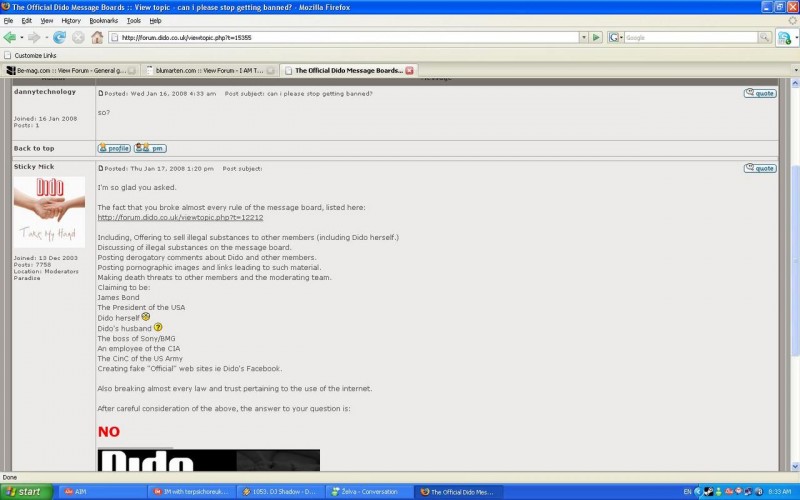This screenshot has height=500, width=800.
Task: Expand the address bar URL history dropdown
Action: (x=584, y=37)
